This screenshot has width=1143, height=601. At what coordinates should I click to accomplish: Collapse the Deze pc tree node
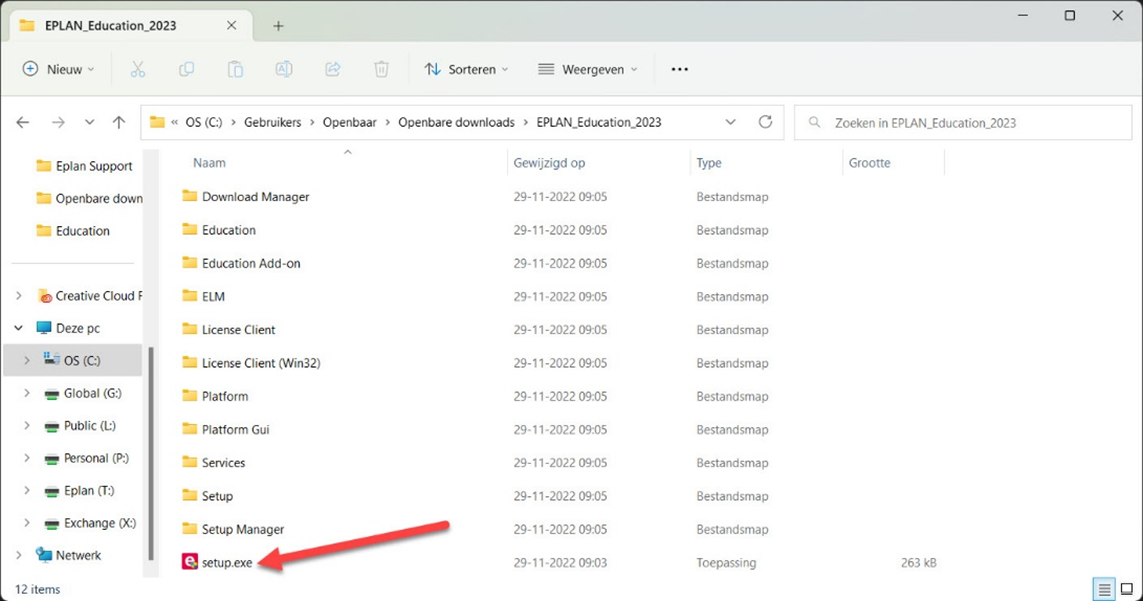[19, 328]
